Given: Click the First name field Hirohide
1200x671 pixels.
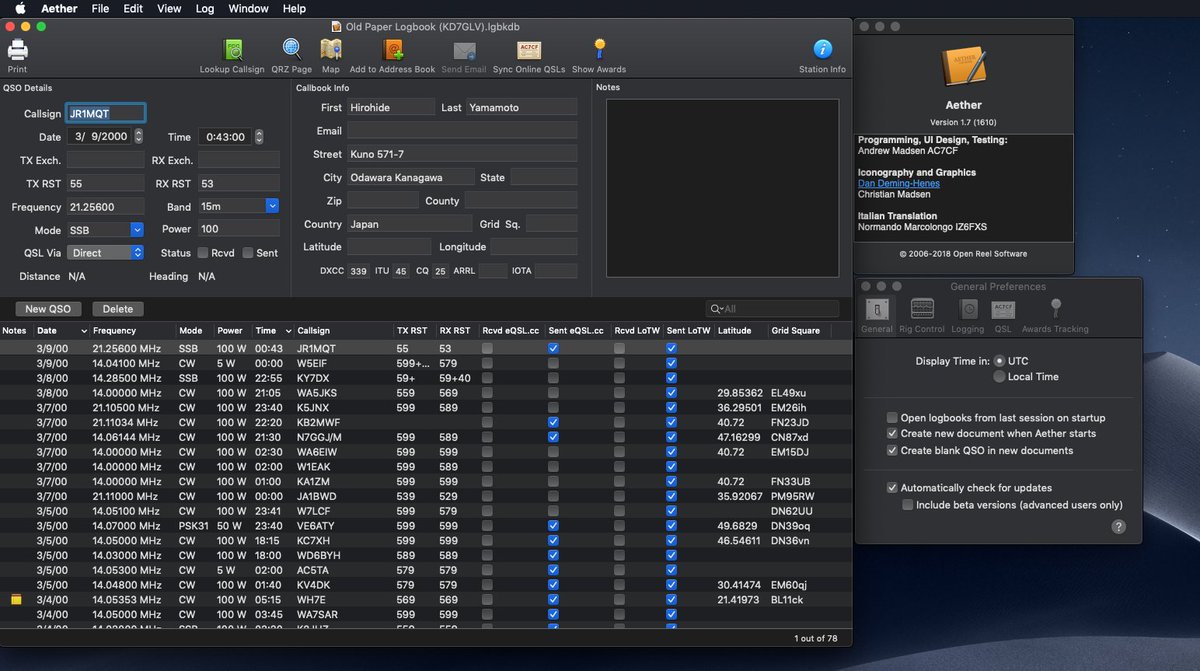Looking at the screenshot, I should [x=391, y=107].
